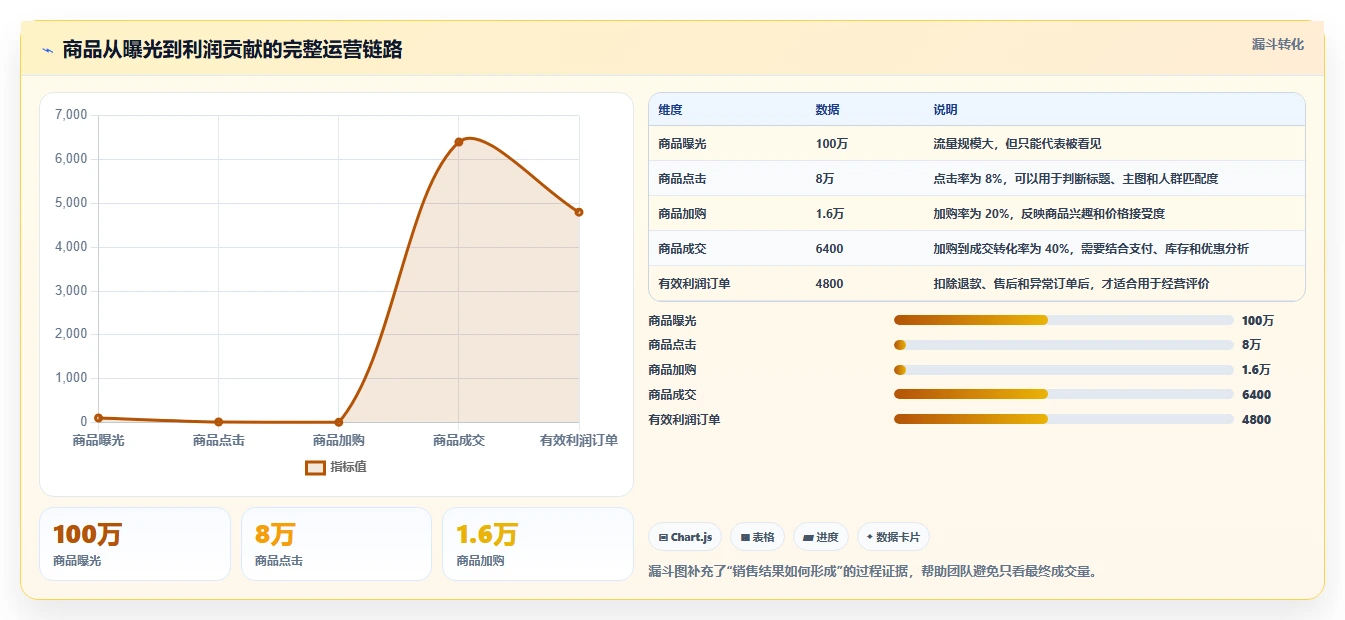Viewport: 1345px width, 620px height.
Task: Click the 说明 column header
Action: coord(945,110)
